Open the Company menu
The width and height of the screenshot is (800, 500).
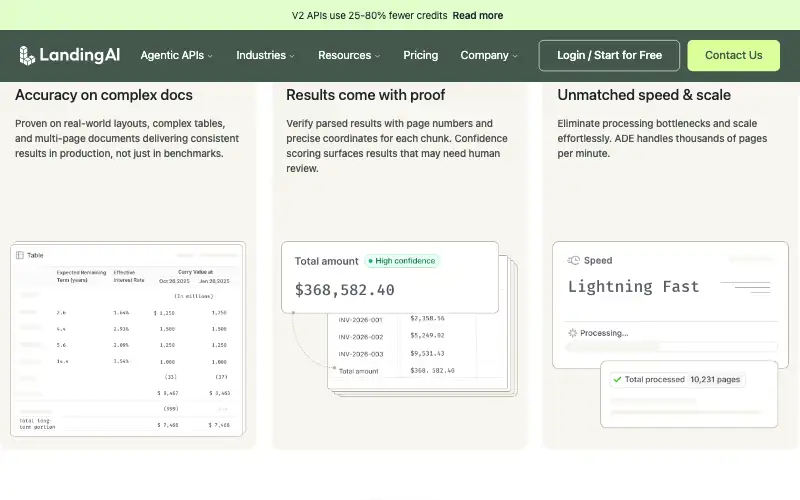point(489,55)
